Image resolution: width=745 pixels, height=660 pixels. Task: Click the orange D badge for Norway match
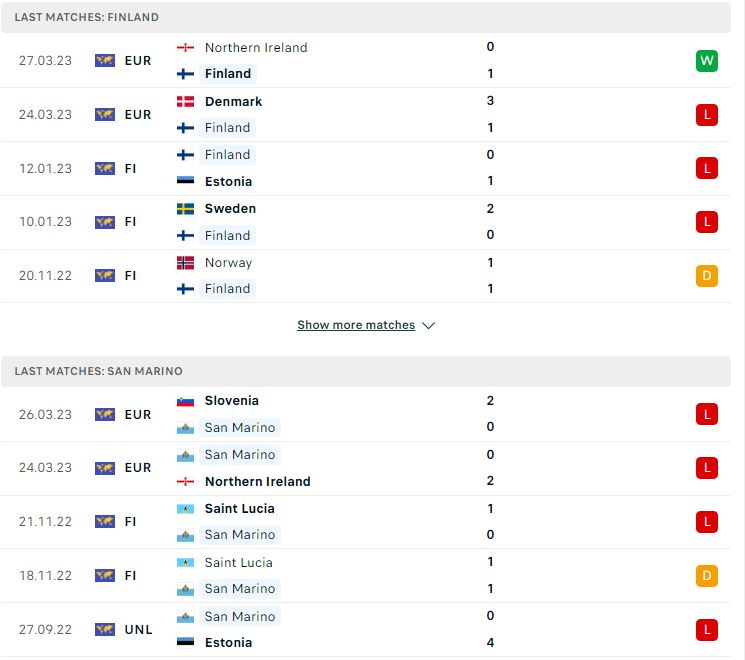point(707,276)
